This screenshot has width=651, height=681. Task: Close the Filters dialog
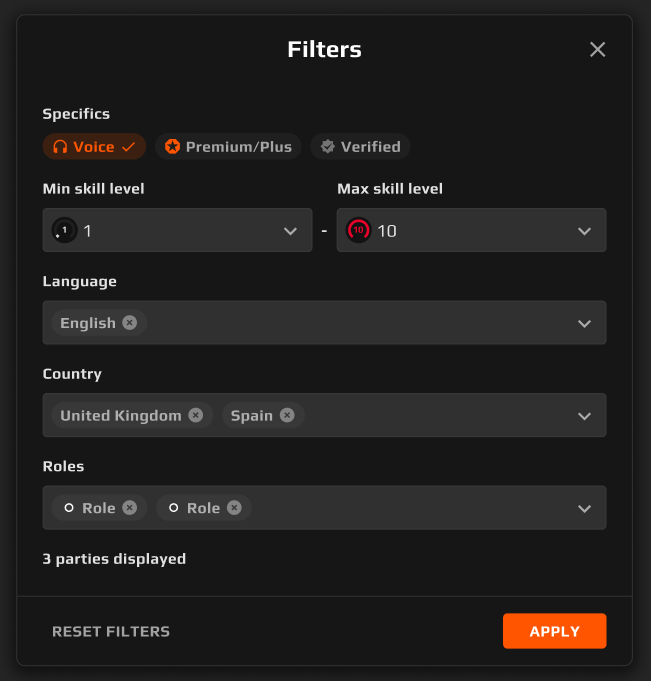click(598, 50)
